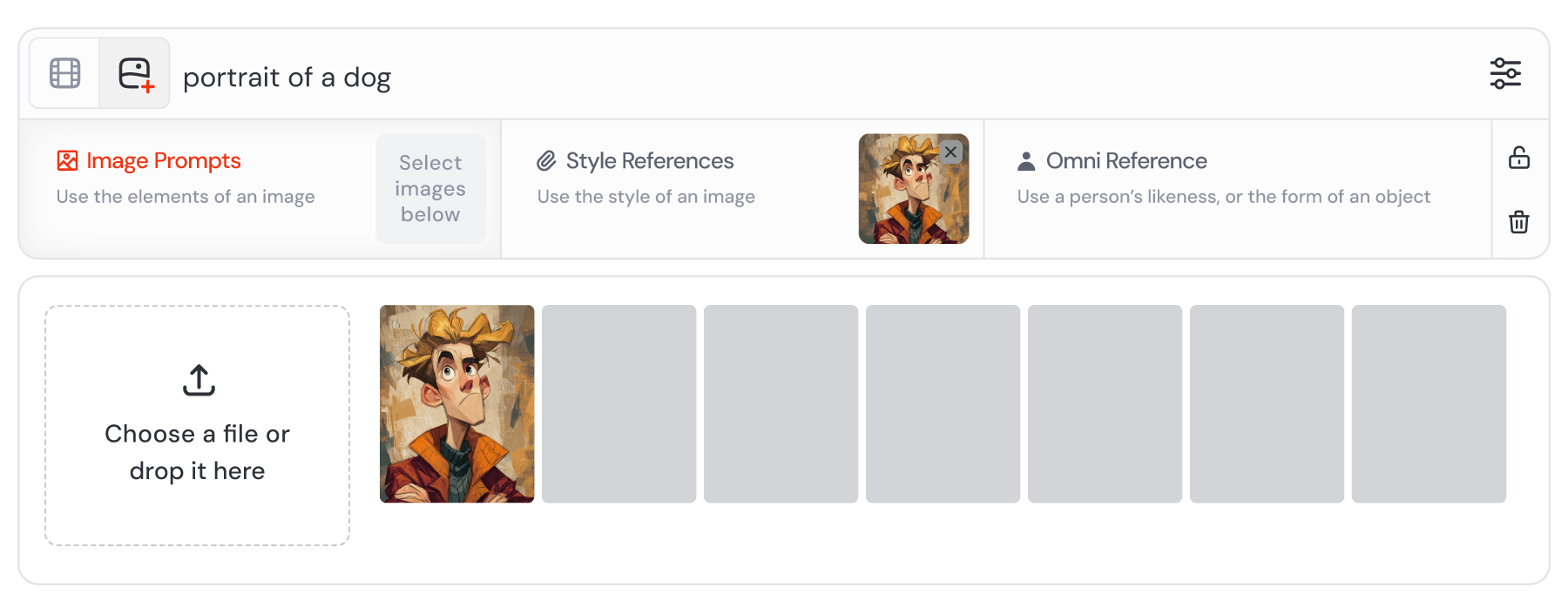Screen dimensions: 1568x615
Task: Click the unlock padlock icon
Action: [x=1518, y=158]
